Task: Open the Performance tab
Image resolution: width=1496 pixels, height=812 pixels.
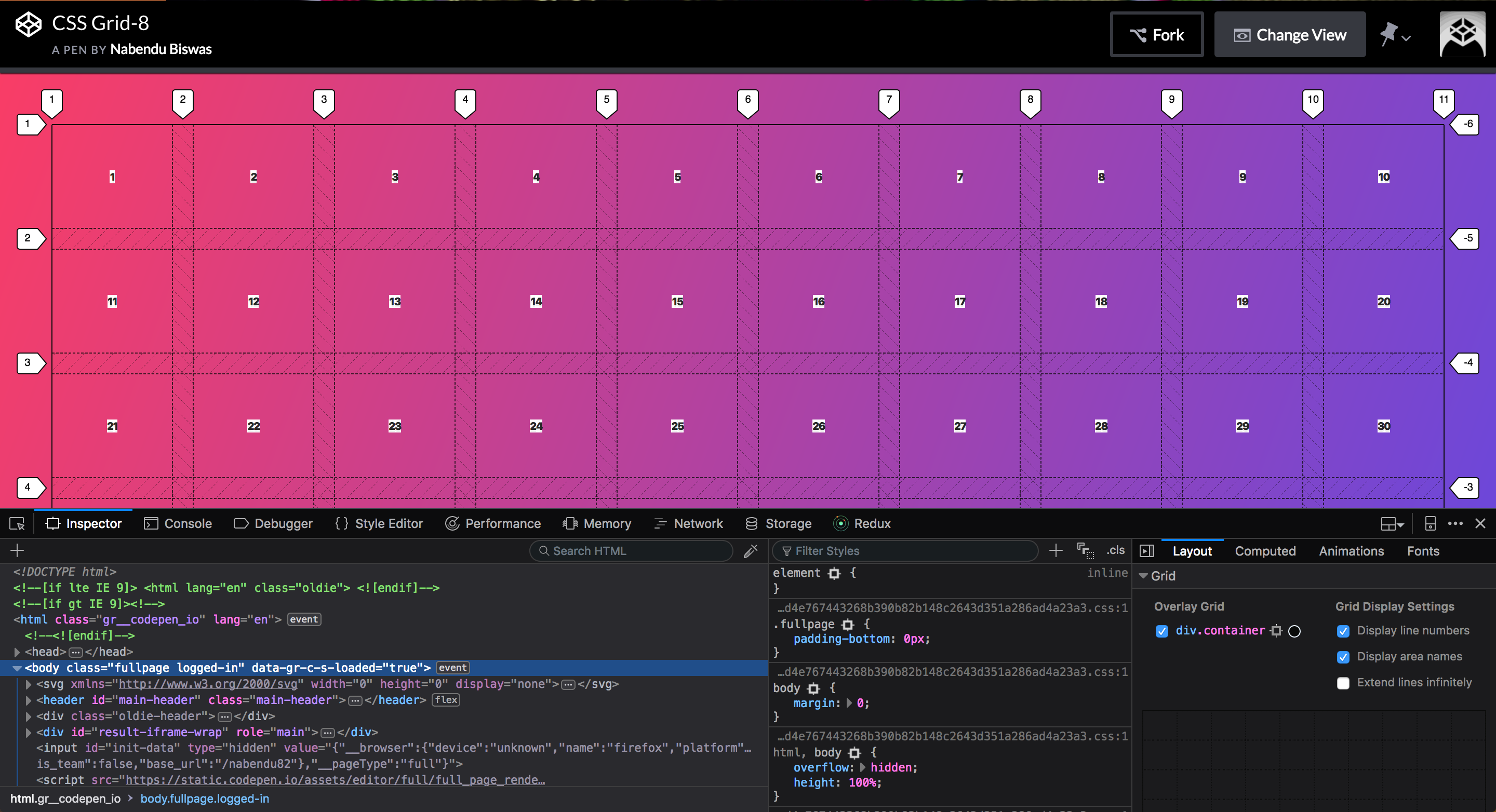Action: coord(492,523)
